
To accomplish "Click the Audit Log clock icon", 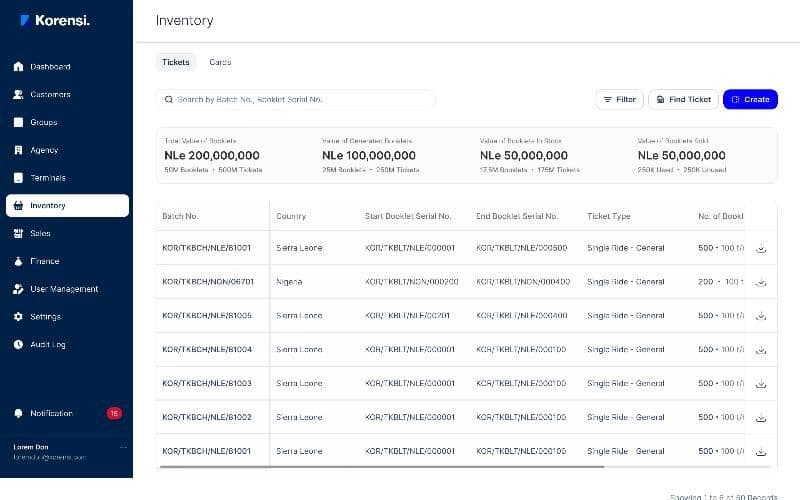I will click(18, 345).
